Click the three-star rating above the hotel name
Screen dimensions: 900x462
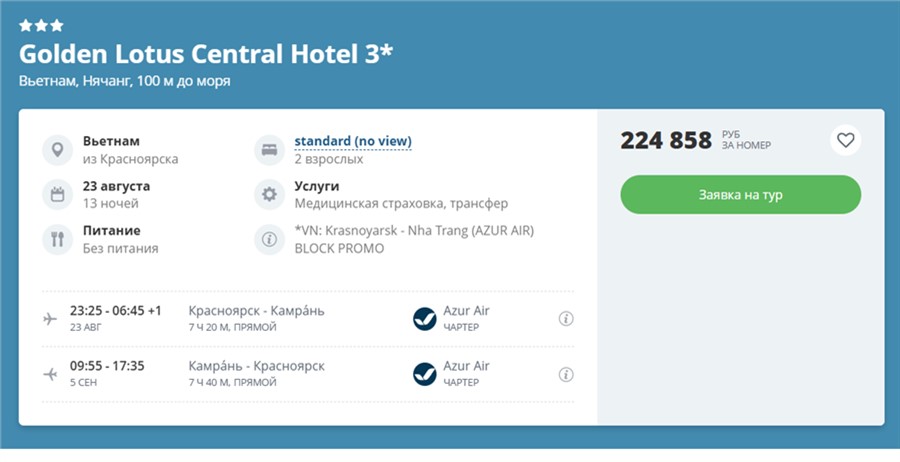click(41, 25)
